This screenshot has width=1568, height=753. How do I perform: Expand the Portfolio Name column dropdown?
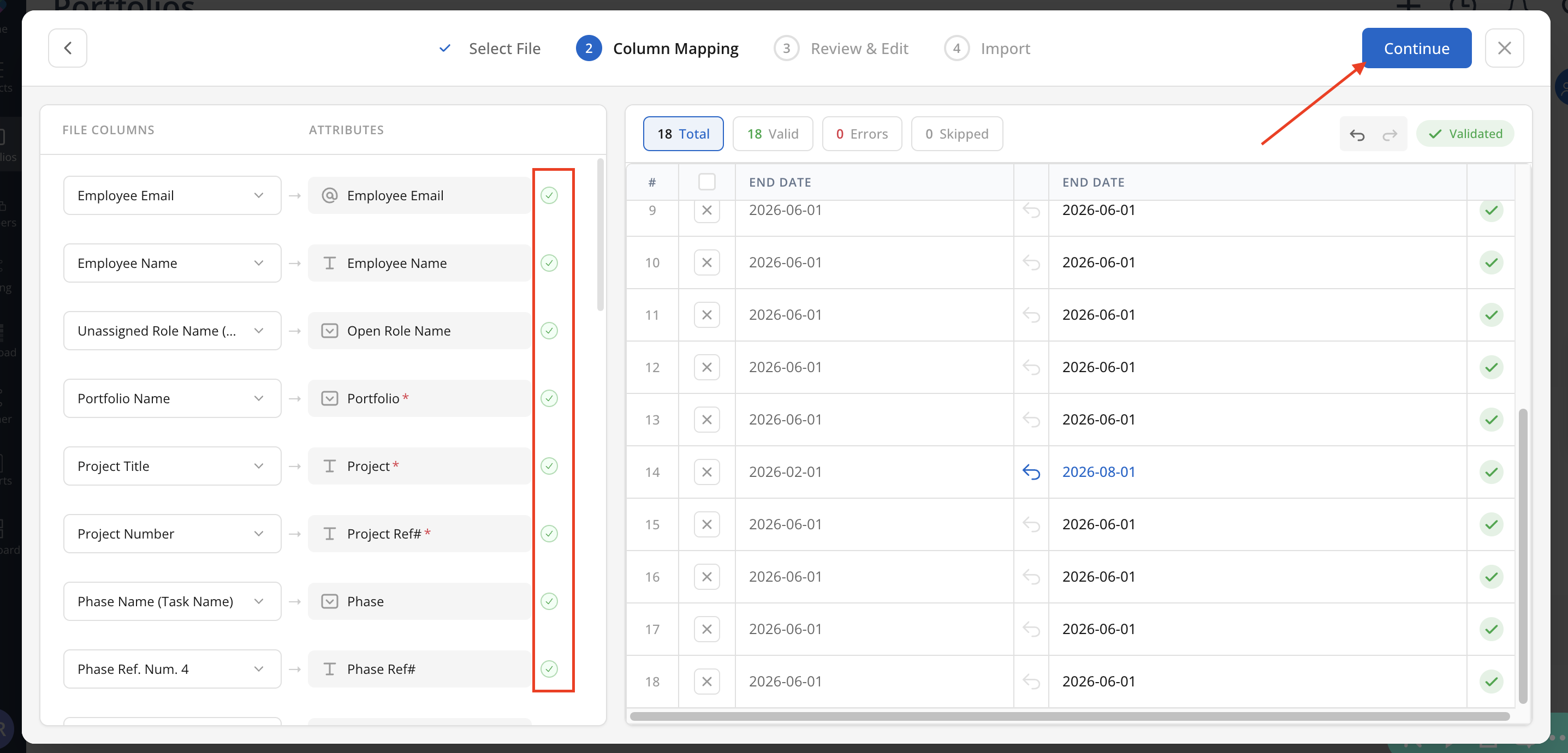pyautogui.click(x=173, y=398)
